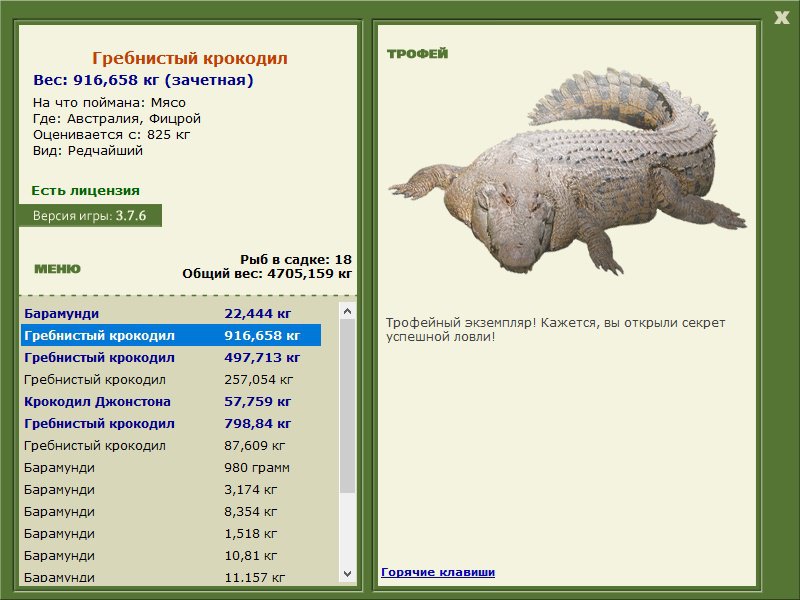Click the Рыб в садке: 18 counter

(x=296, y=259)
